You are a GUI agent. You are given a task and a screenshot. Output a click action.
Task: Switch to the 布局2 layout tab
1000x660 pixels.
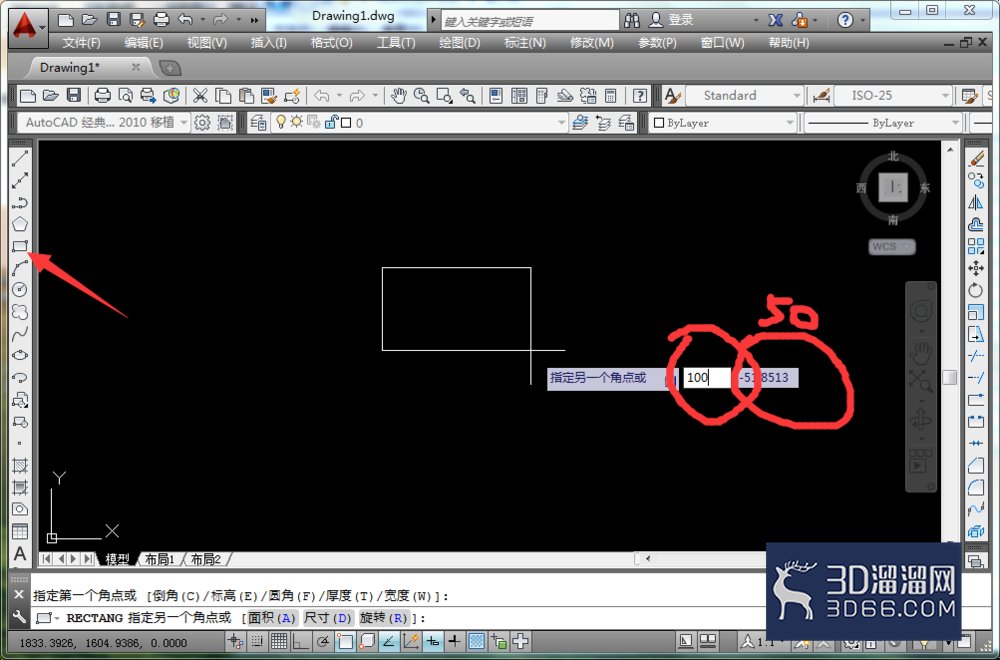[x=205, y=559]
